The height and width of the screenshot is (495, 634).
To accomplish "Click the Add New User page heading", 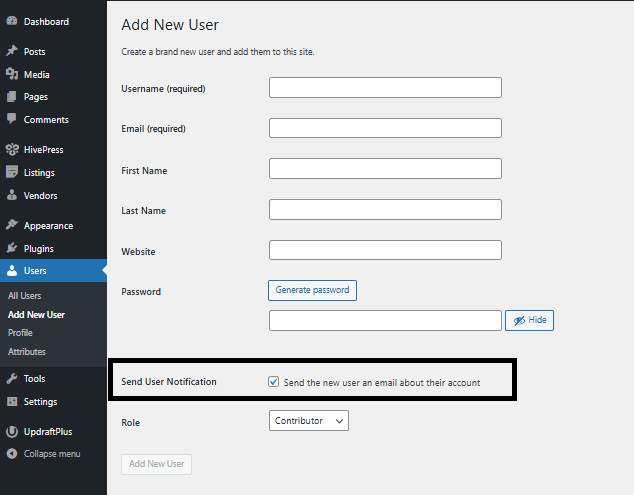I will click(x=170, y=25).
